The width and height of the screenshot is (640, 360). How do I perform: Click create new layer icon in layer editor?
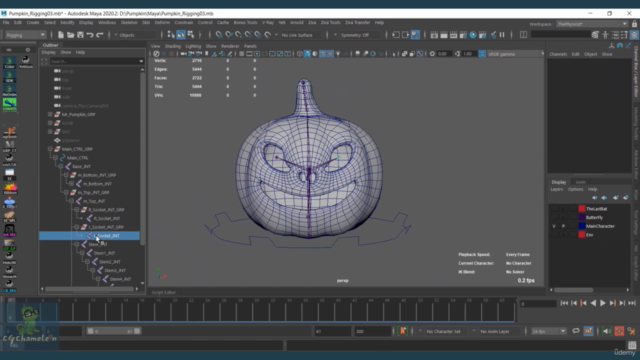pyautogui.click(x=616, y=198)
